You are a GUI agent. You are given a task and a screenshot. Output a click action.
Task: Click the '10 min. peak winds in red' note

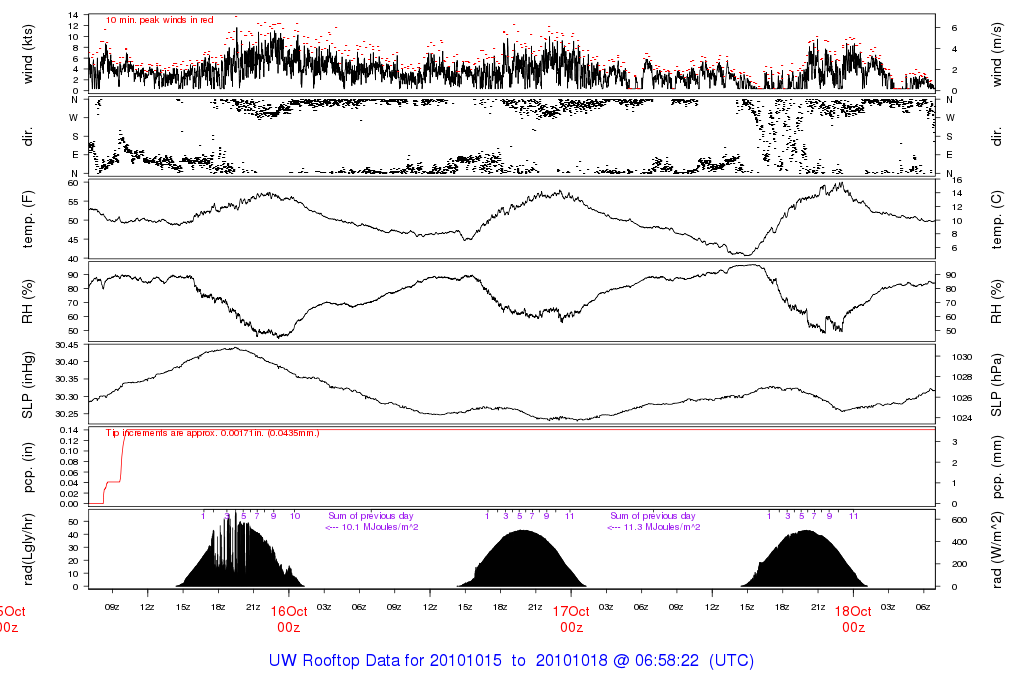[159, 20]
